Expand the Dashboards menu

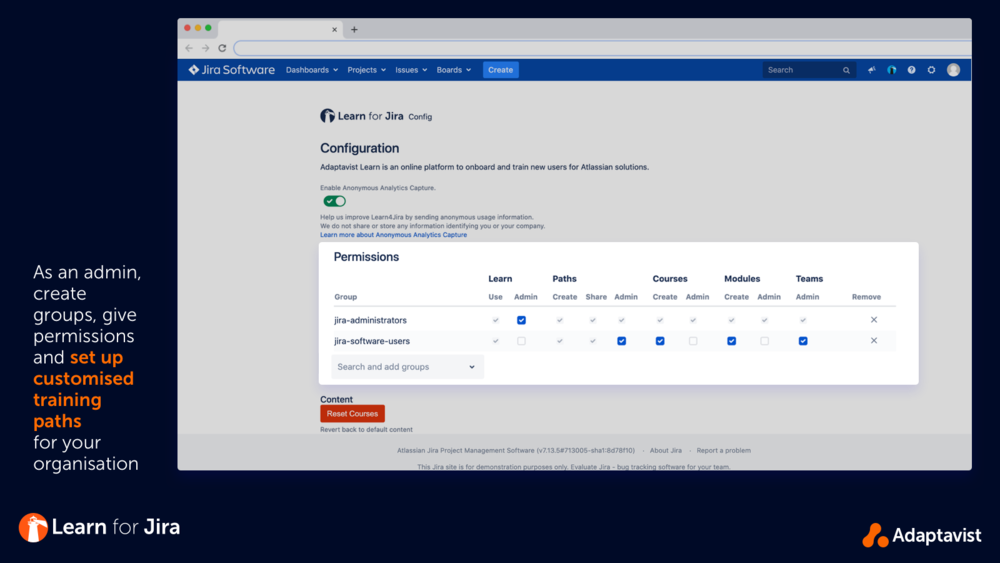[x=312, y=70]
